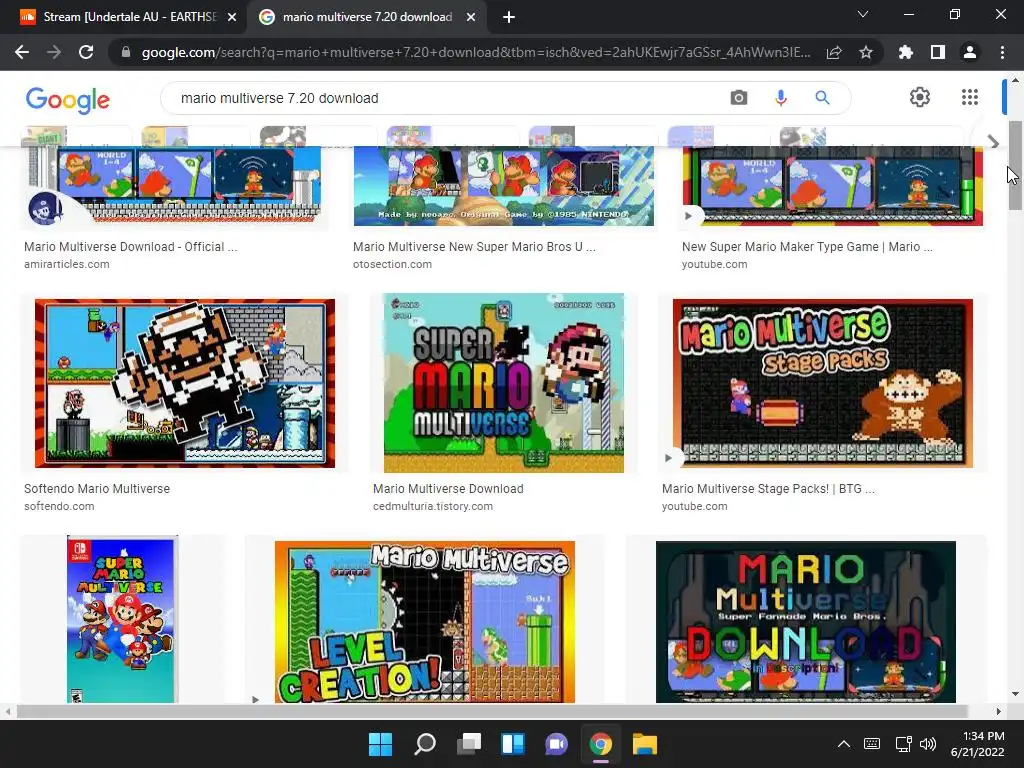
Task: Advance the filter chips with right chevron
Action: click(993, 142)
